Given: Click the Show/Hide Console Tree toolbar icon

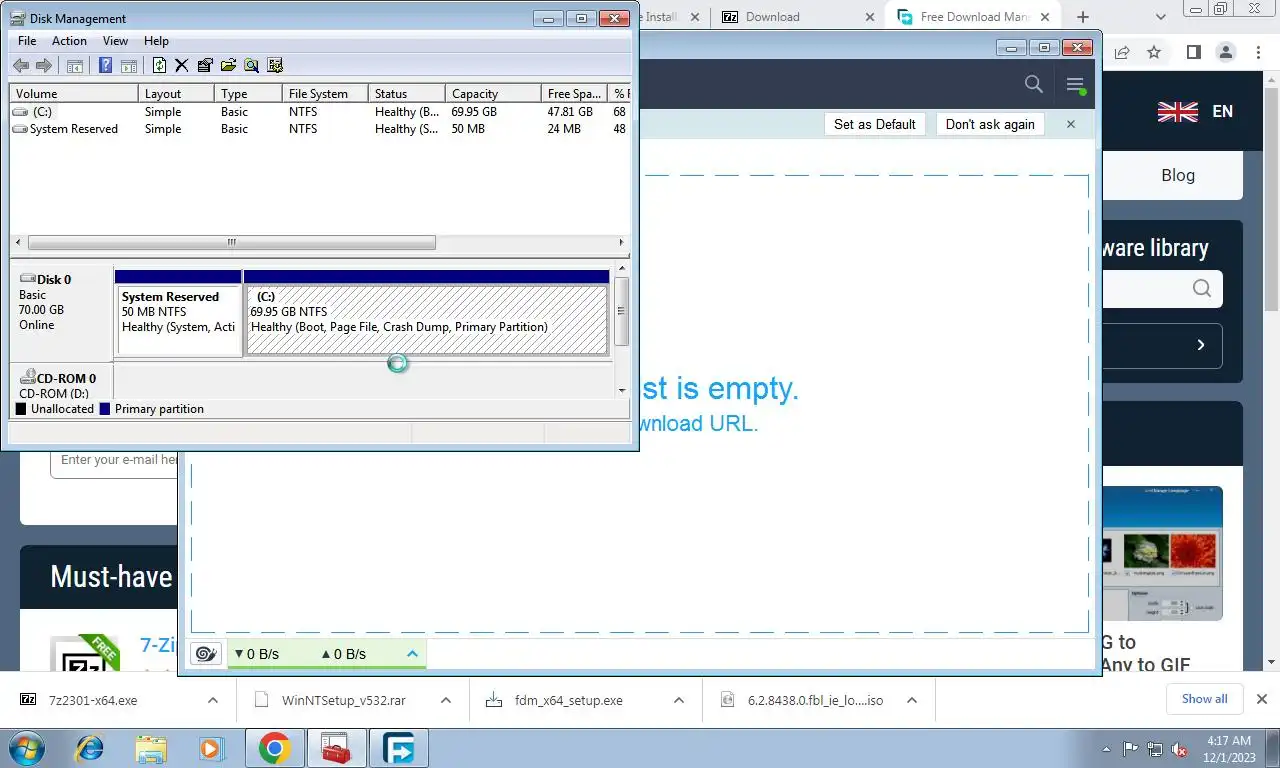Looking at the screenshot, I should click(75, 66).
